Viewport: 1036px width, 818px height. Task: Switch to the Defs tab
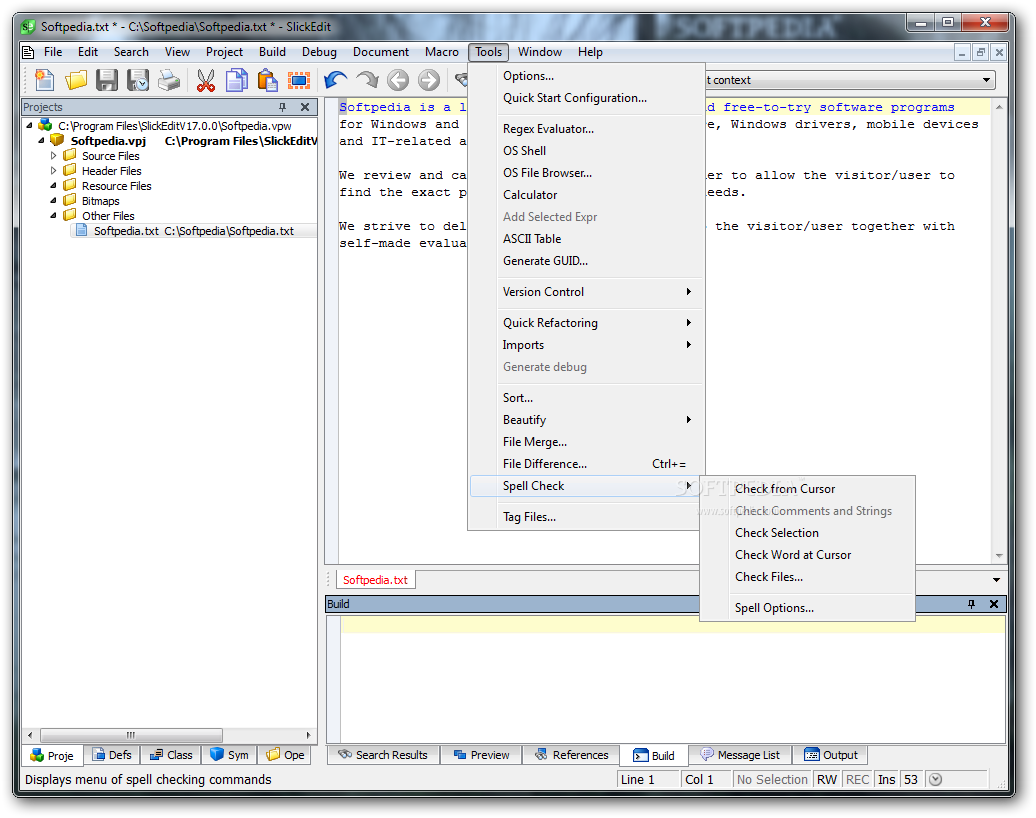tap(112, 755)
